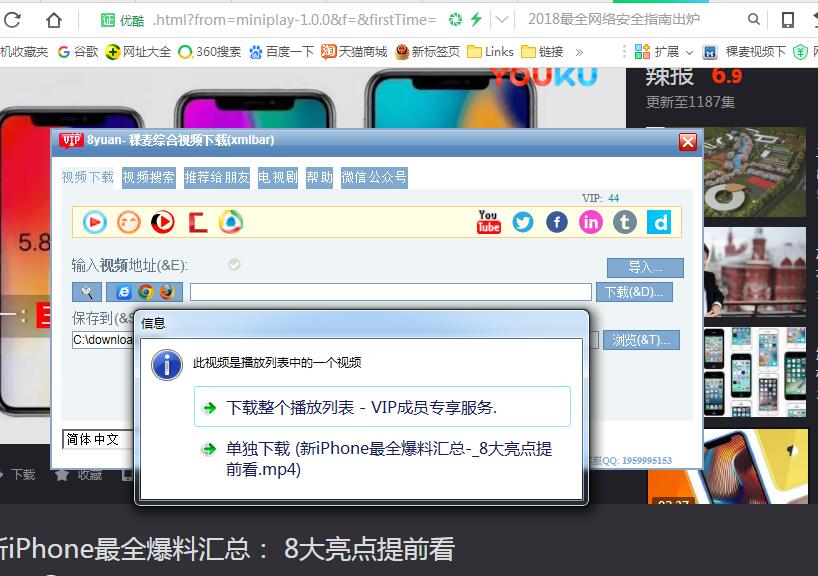Open the 谷歌 bookmark
Image resolution: width=818 pixels, height=576 pixels.
(x=78, y=52)
